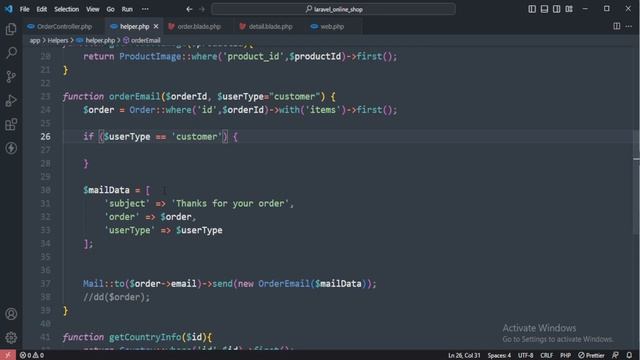This screenshot has width=640, height=360.
Task: Switch to detail.blade.php tab
Action: [270, 27]
